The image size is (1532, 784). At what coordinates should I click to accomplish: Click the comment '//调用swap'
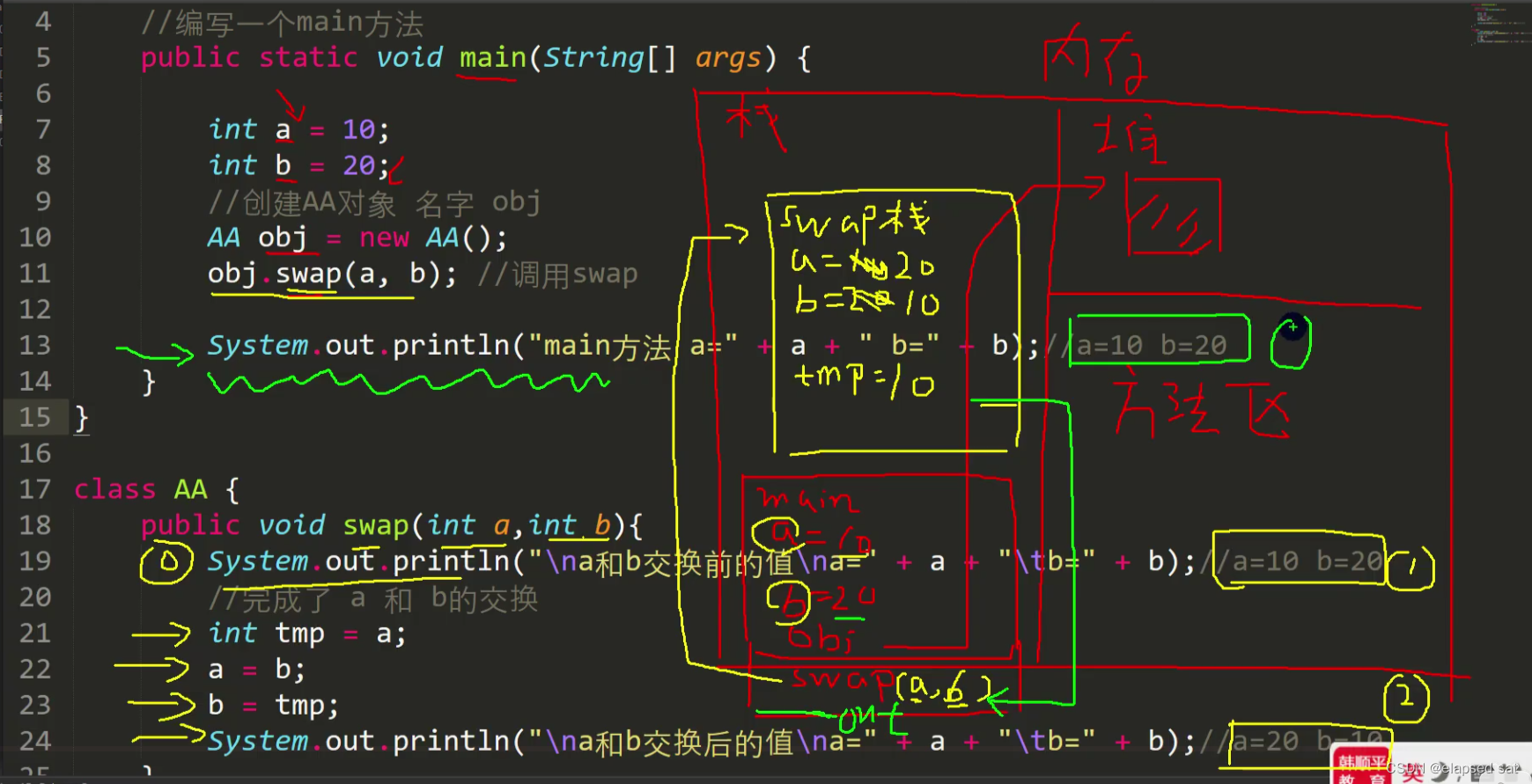[557, 275]
